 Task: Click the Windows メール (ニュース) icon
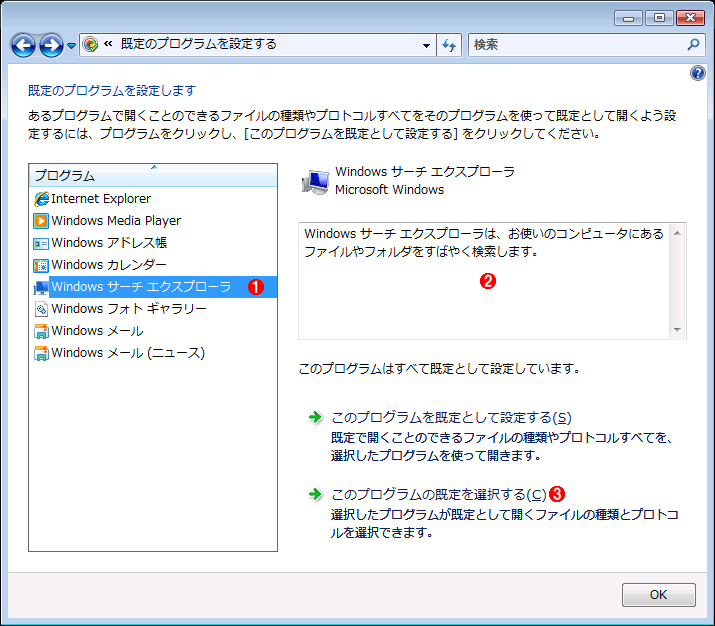click(41, 353)
